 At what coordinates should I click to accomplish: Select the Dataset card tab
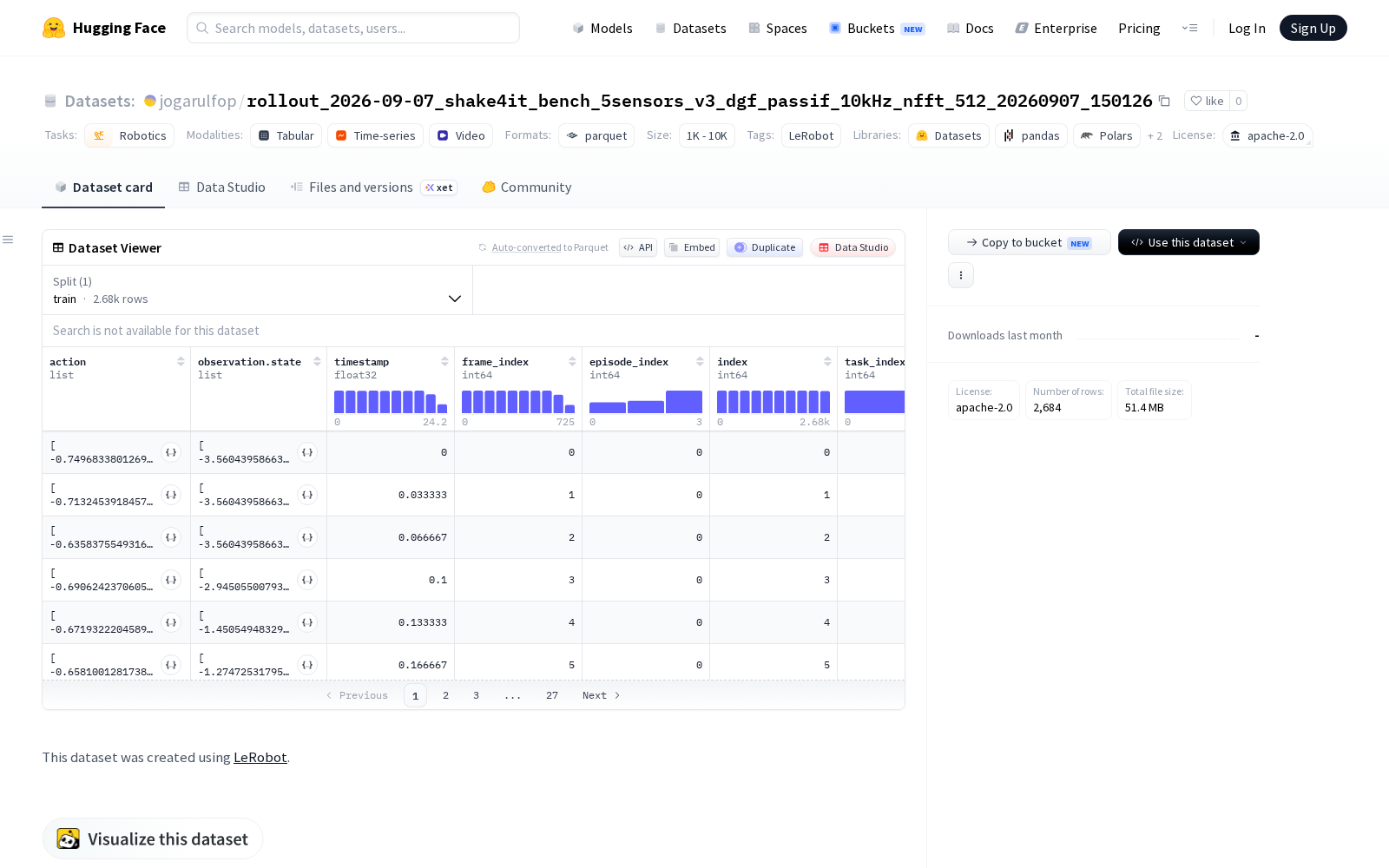pyautogui.click(x=103, y=187)
